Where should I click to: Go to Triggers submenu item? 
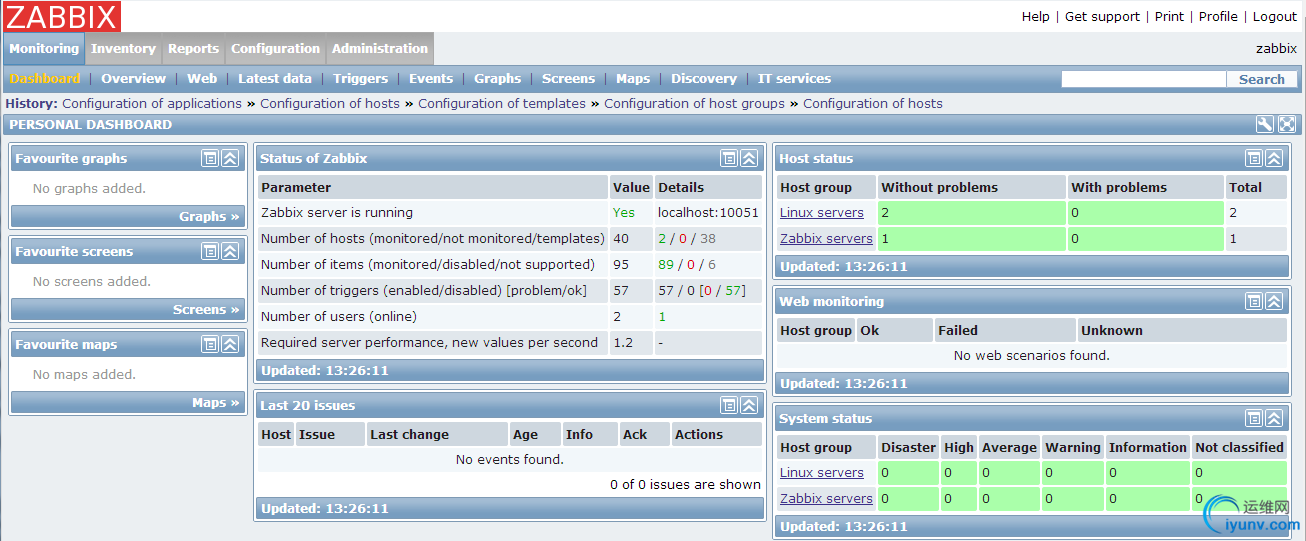(x=361, y=78)
